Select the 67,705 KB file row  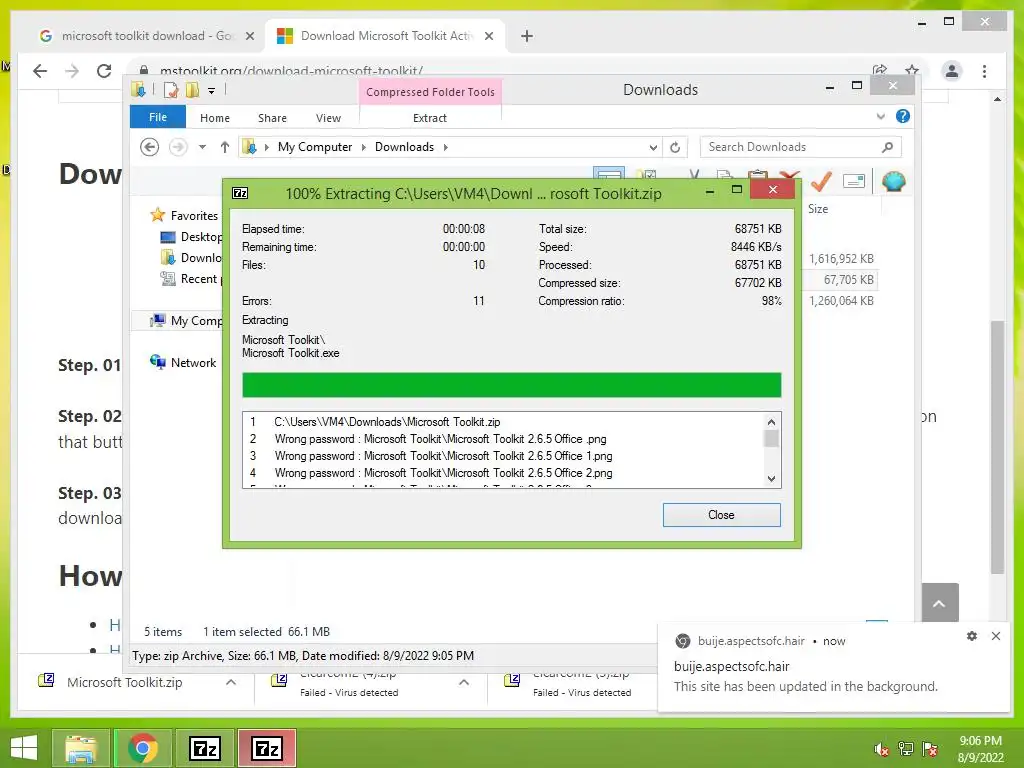pos(842,280)
